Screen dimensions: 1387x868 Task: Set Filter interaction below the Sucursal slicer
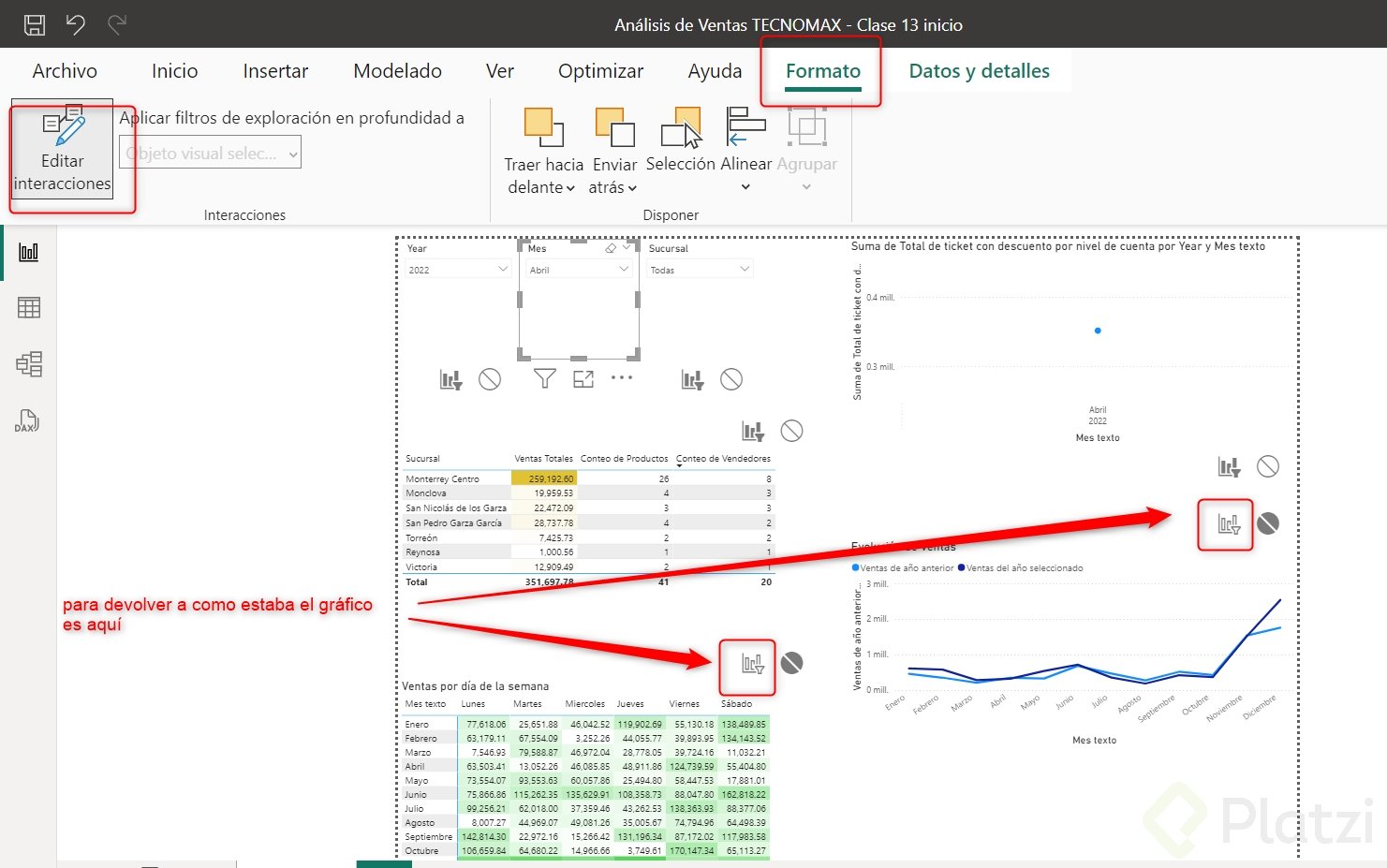[x=693, y=379]
